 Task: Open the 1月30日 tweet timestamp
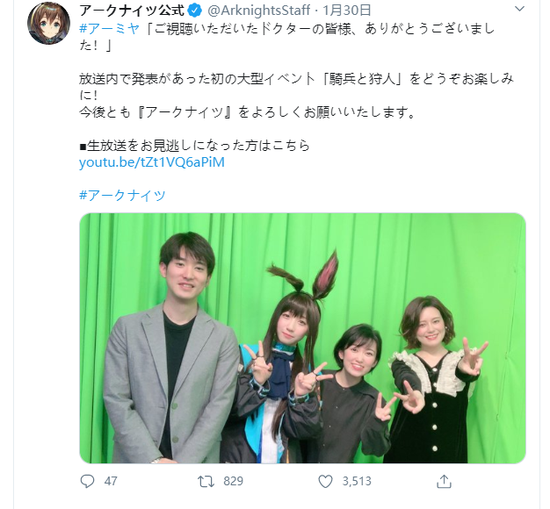tap(347, 11)
